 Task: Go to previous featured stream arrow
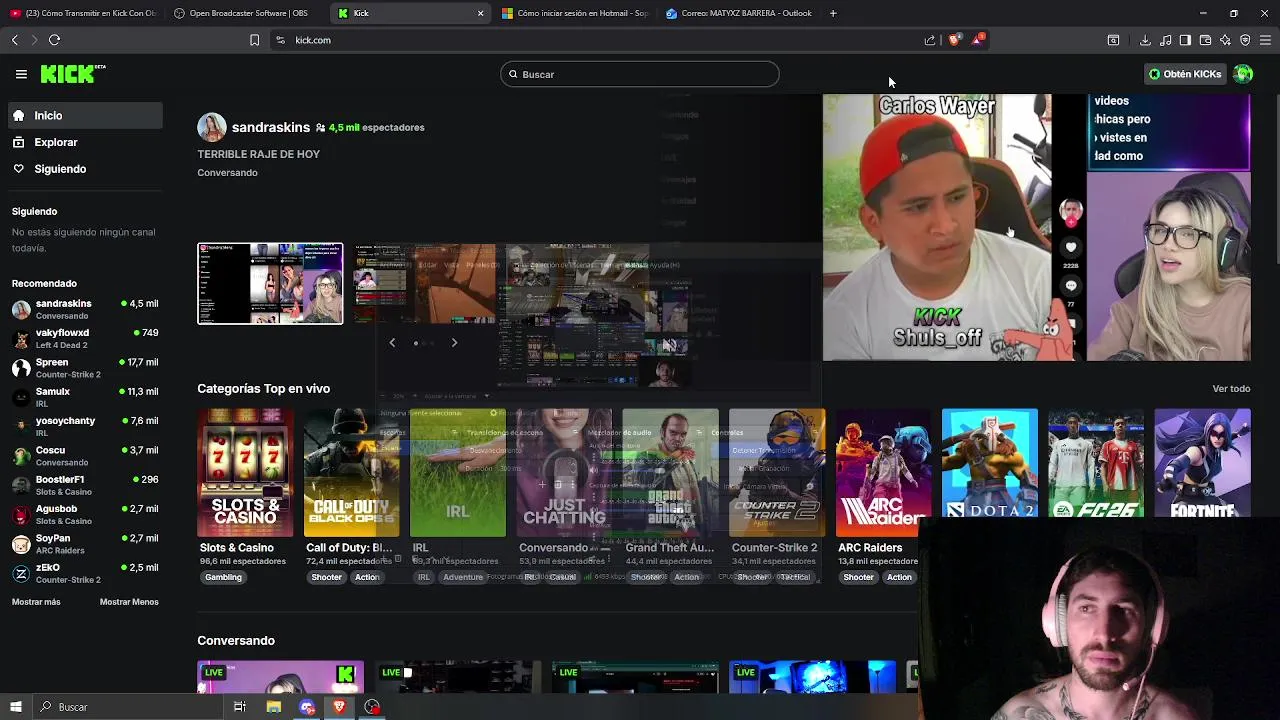[x=392, y=343]
